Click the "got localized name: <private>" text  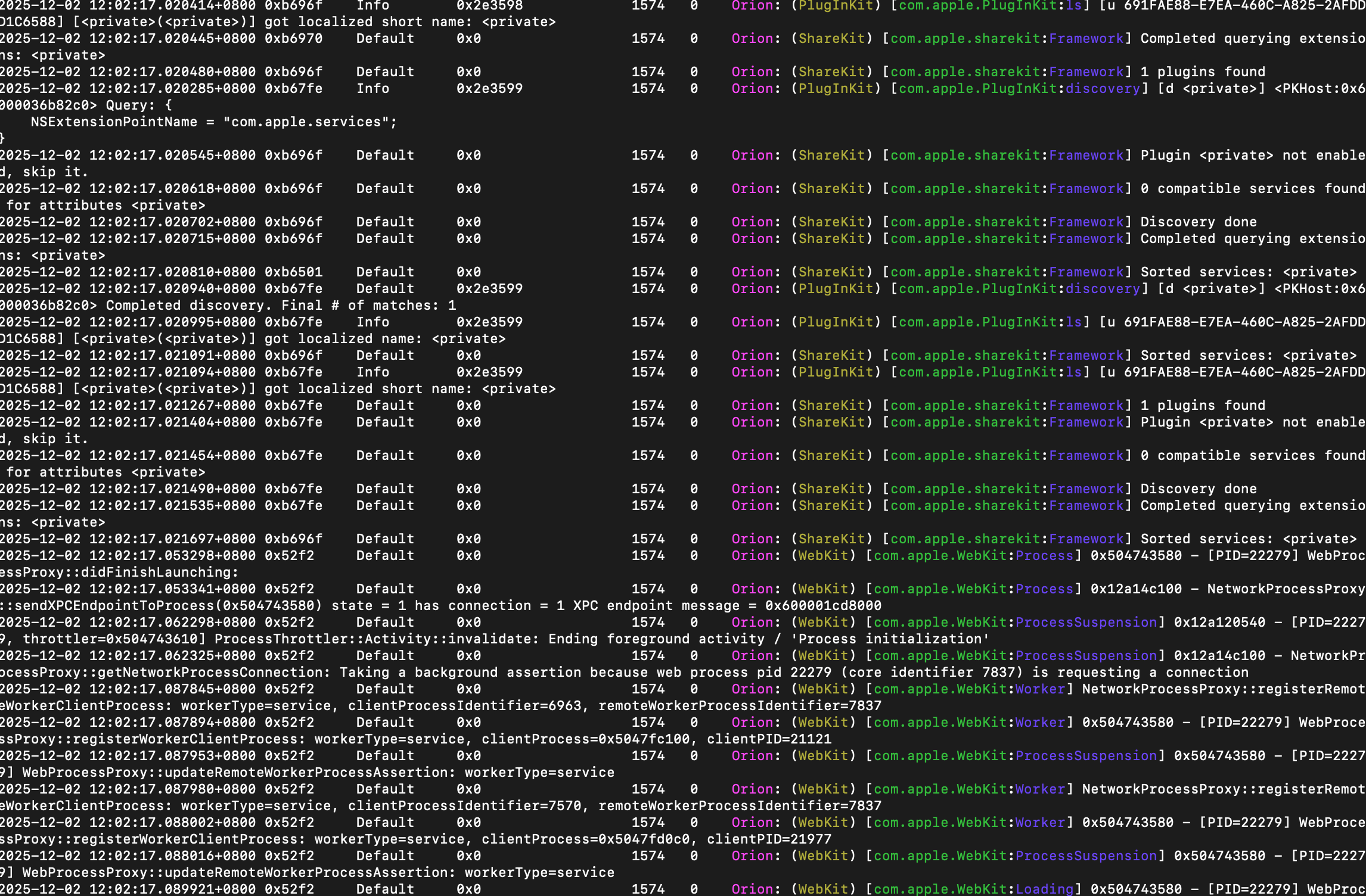(x=384, y=339)
